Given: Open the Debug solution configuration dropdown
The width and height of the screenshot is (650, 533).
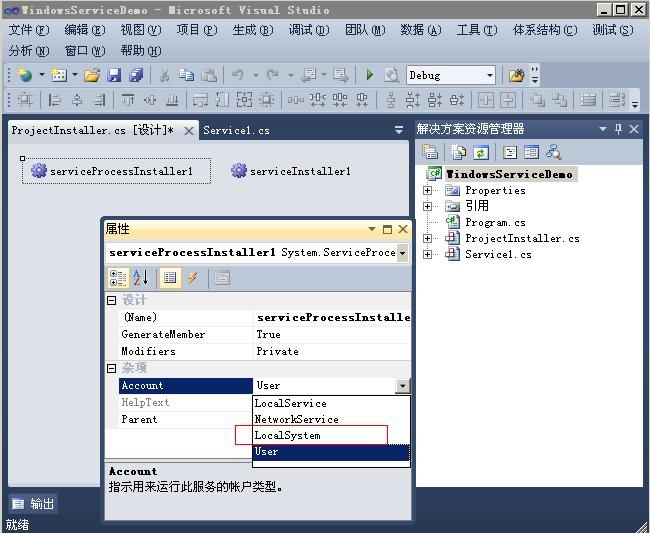Looking at the screenshot, I should point(490,75).
